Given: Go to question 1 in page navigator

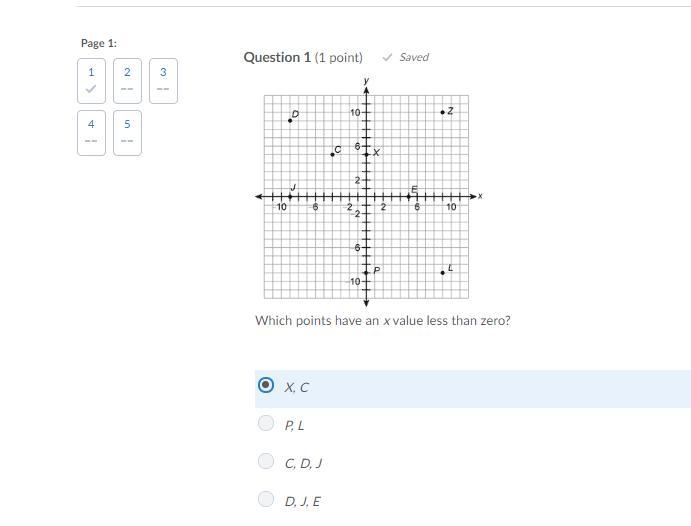Looking at the screenshot, I should [x=91, y=80].
